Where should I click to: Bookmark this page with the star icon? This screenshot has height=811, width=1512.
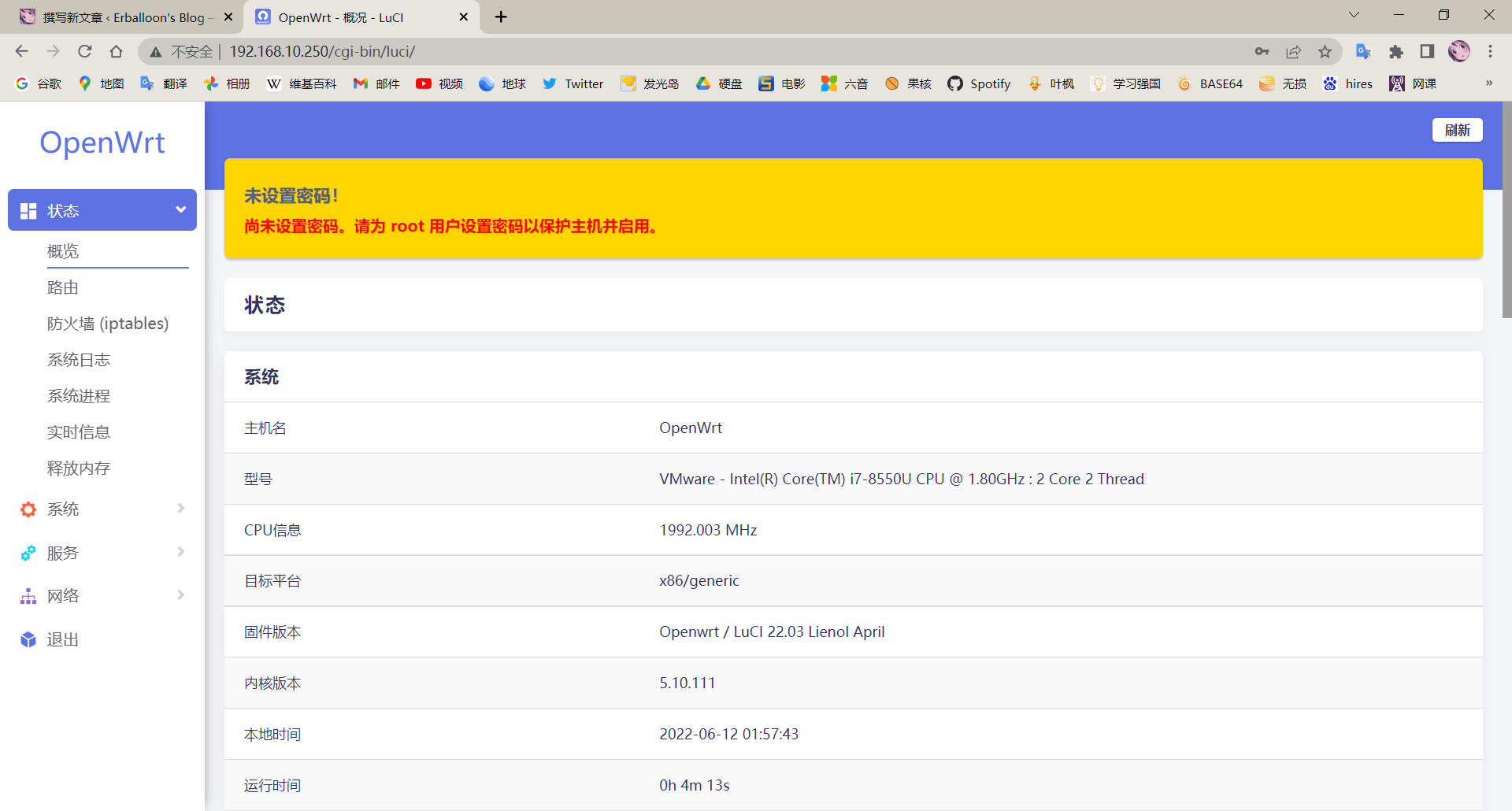1325,51
